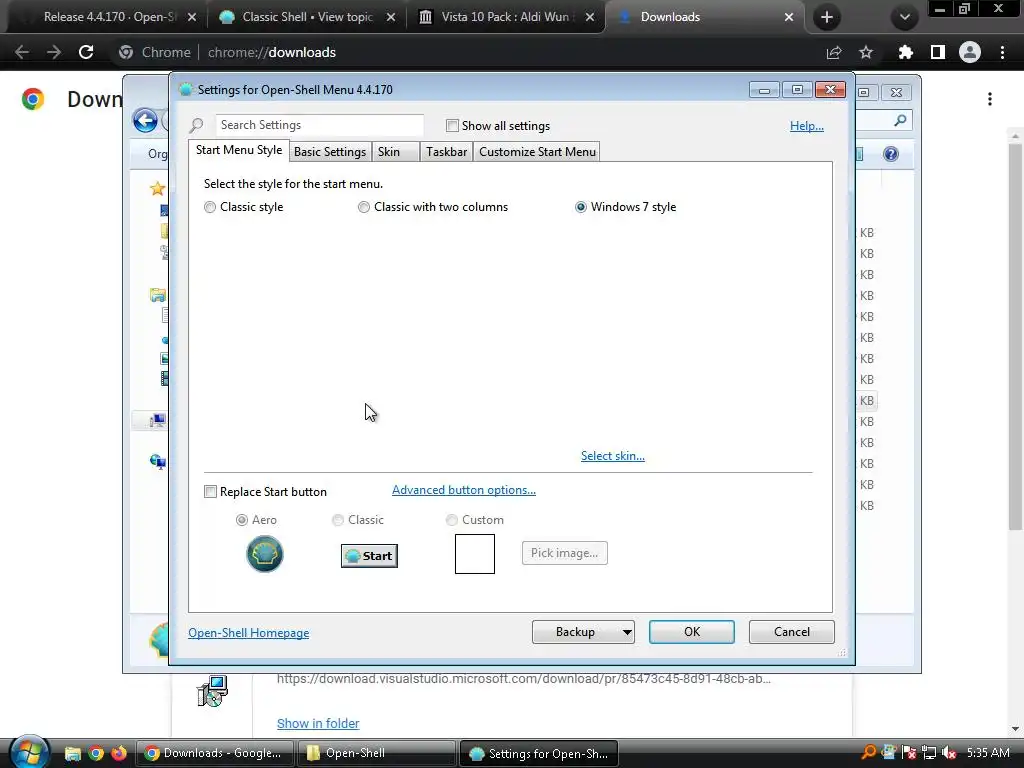Select the Classic style radio option
This screenshot has width=1024, height=768.
(x=210, y=207)
